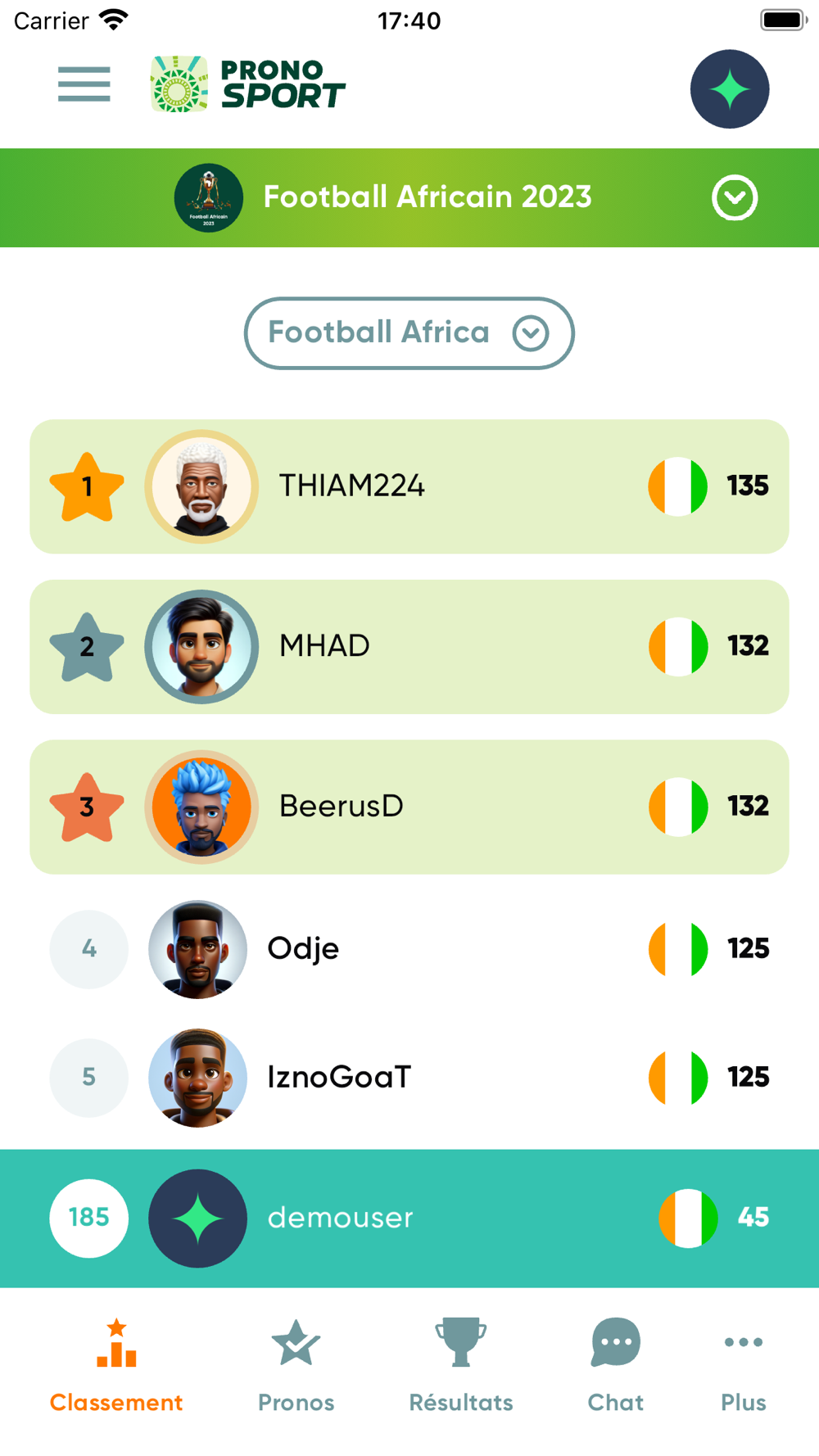View BeerusD's blue-haired avatar
The image size is (819, 1456).
click(x=201, y=807)
